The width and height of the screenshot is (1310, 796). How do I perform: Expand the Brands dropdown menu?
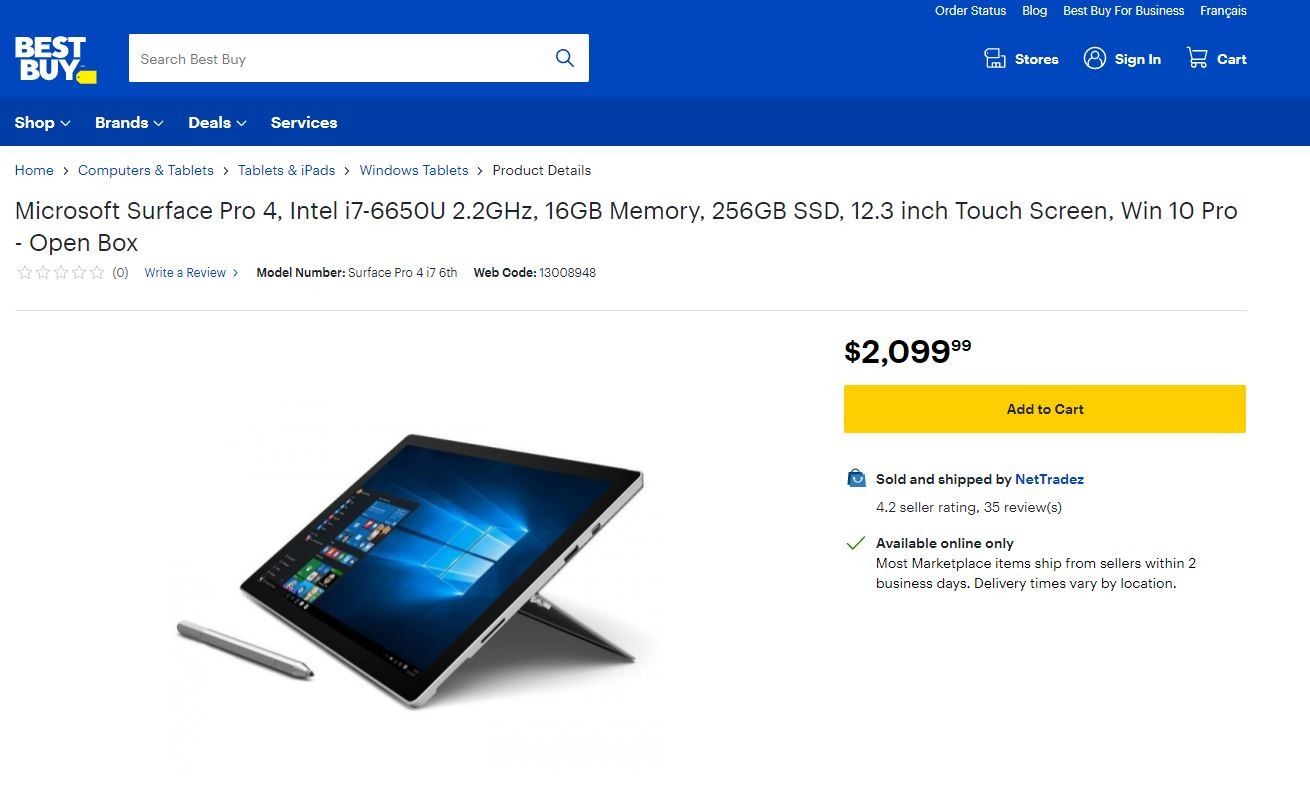point(129,123)
